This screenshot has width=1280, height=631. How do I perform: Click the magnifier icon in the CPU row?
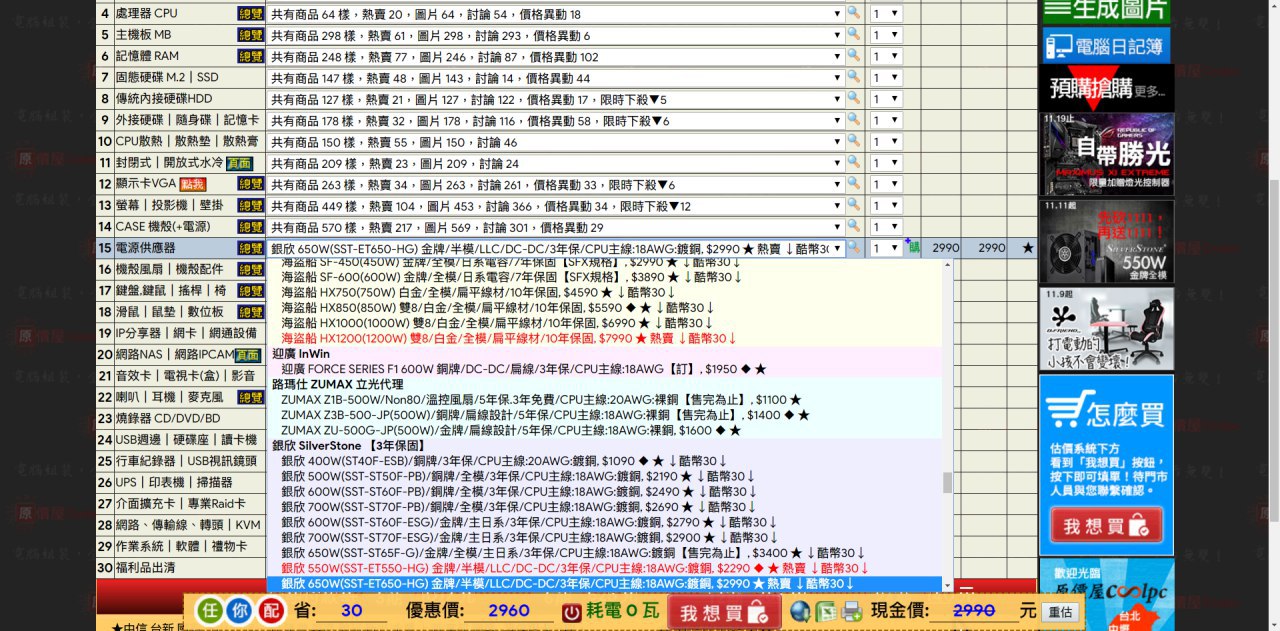pos(853,13)
